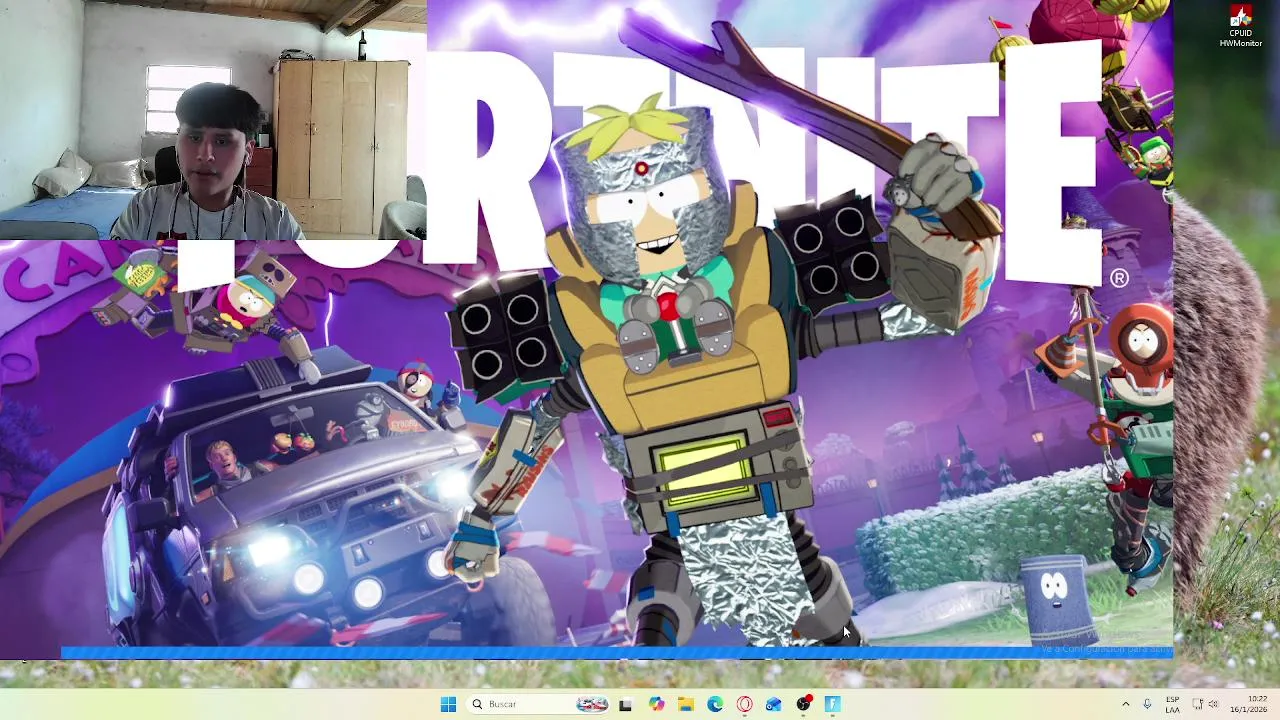Select Fortnite app in the taskbar
Viewport: 1280px width, 720px height.
(x=832, y=704)
